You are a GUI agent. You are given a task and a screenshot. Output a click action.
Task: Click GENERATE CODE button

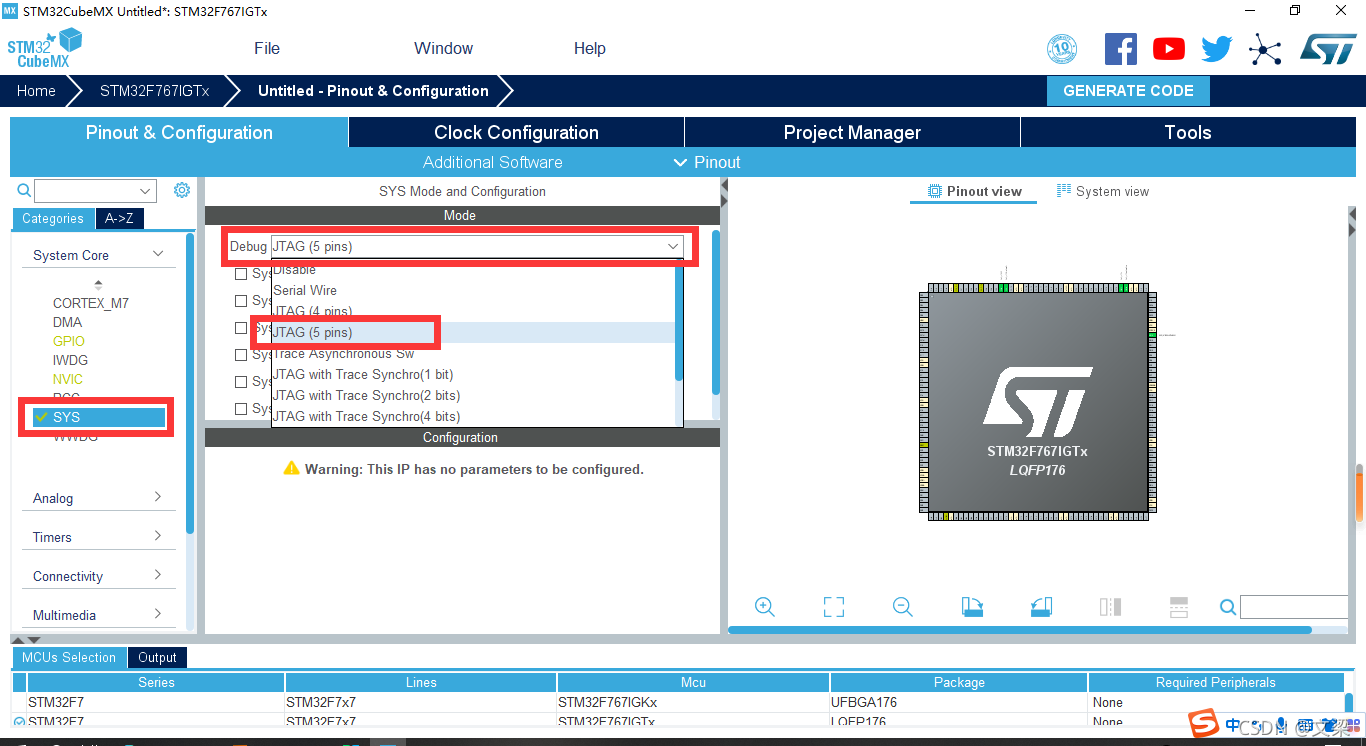(x=1128, y=90)
